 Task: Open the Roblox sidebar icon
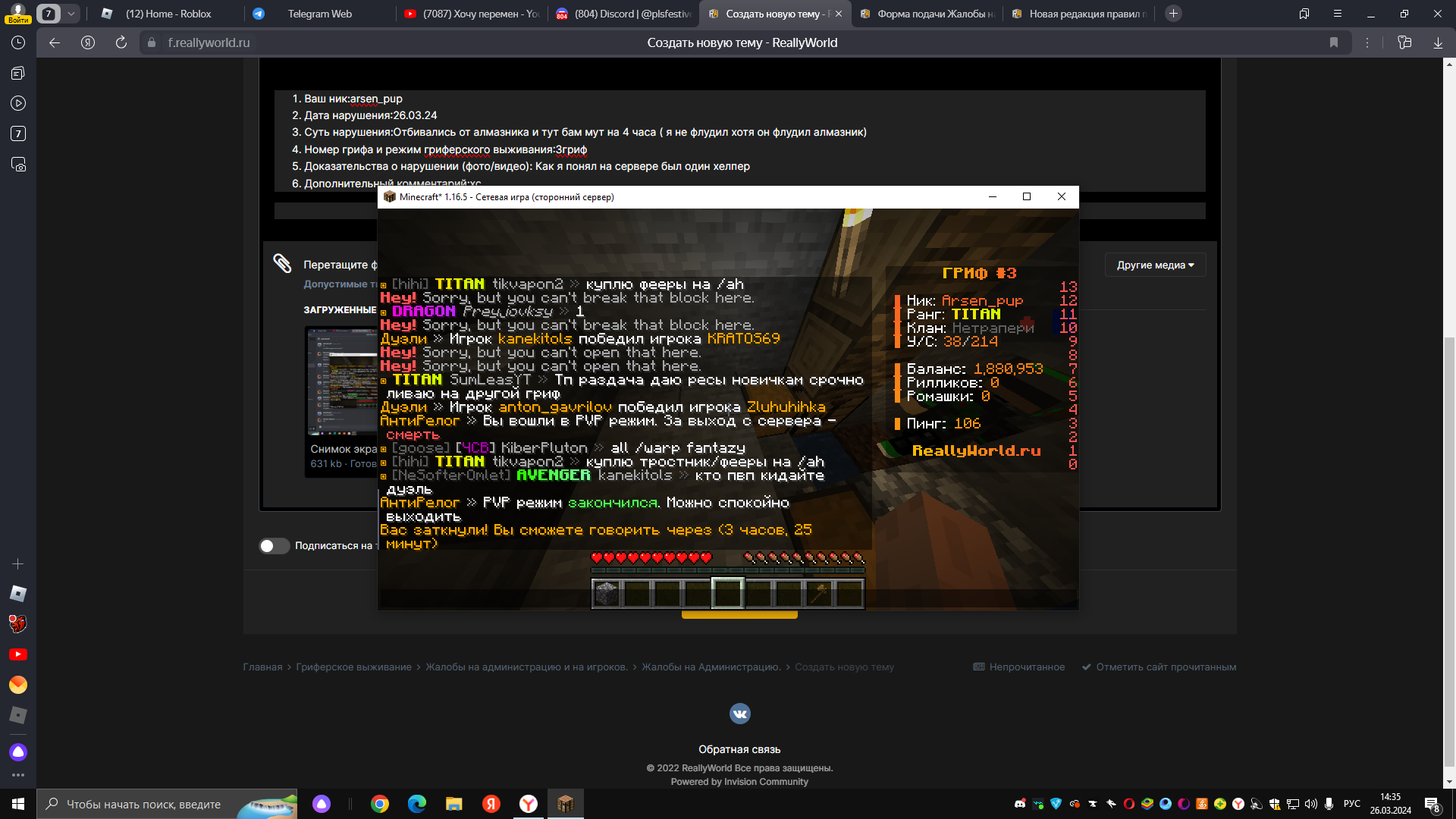pos(18,594)
